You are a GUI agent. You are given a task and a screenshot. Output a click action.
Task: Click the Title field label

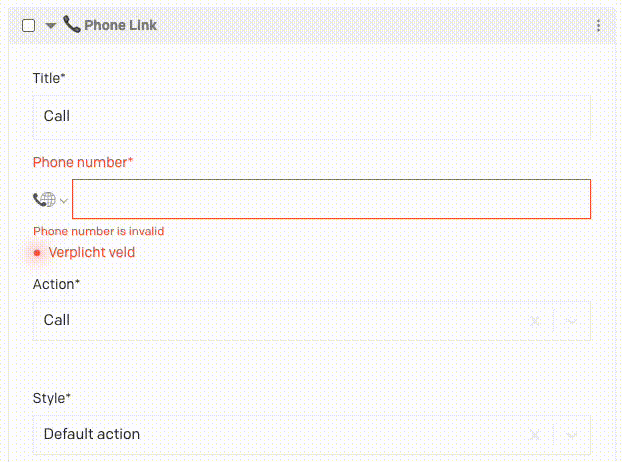coord(49,78)
